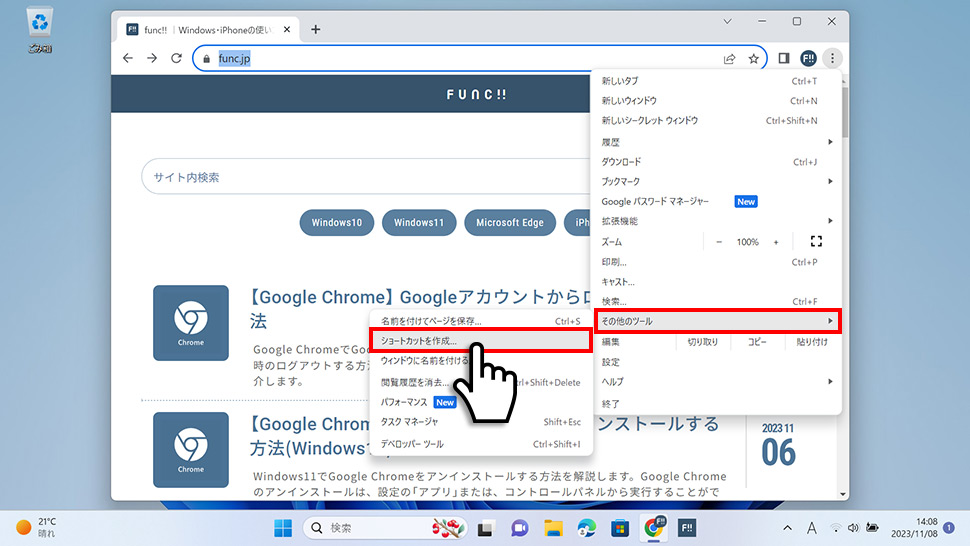
Task: Open the Chrome side panel
Action: 784,58
